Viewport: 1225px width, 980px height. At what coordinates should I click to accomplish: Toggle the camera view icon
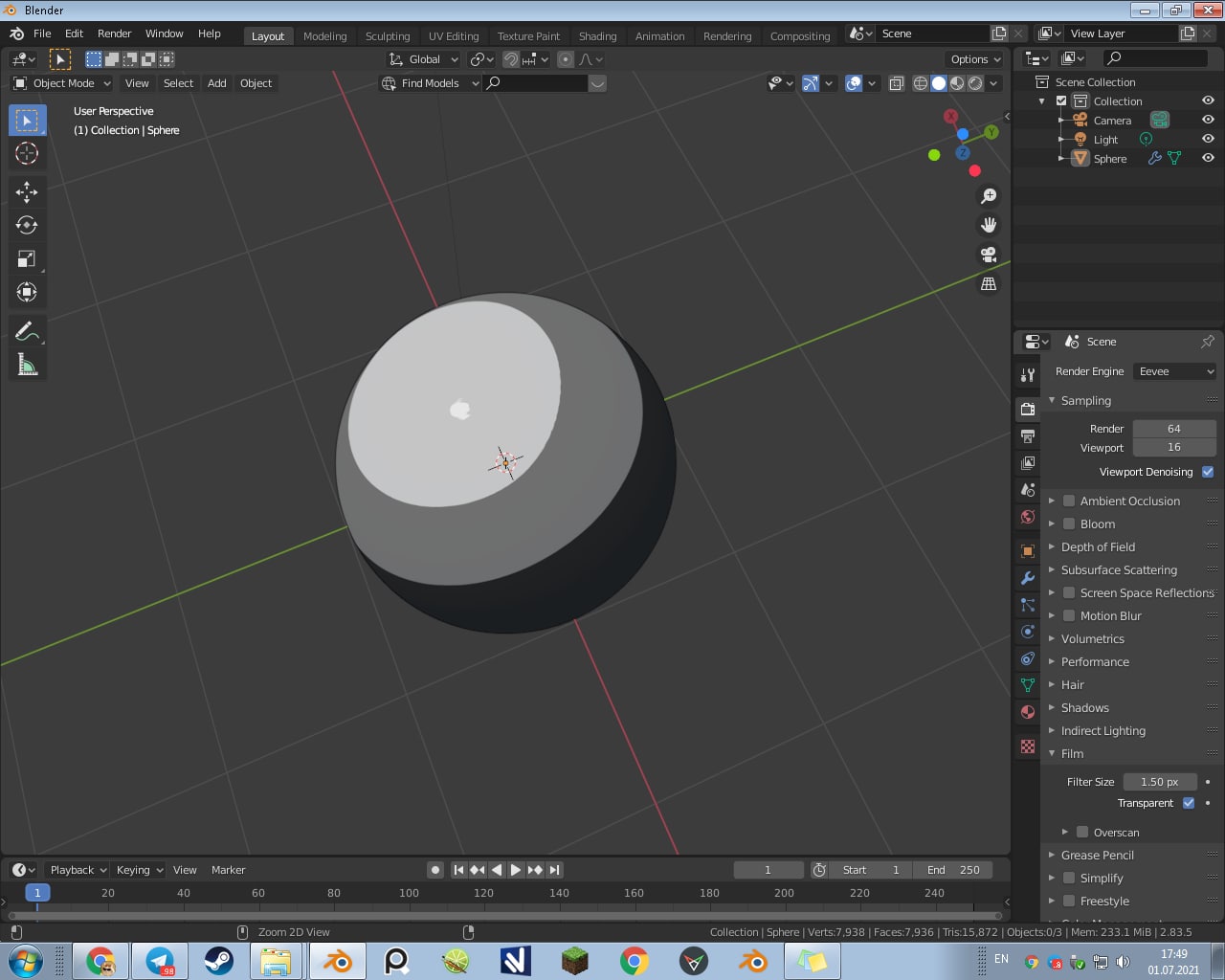click(989, 255)
